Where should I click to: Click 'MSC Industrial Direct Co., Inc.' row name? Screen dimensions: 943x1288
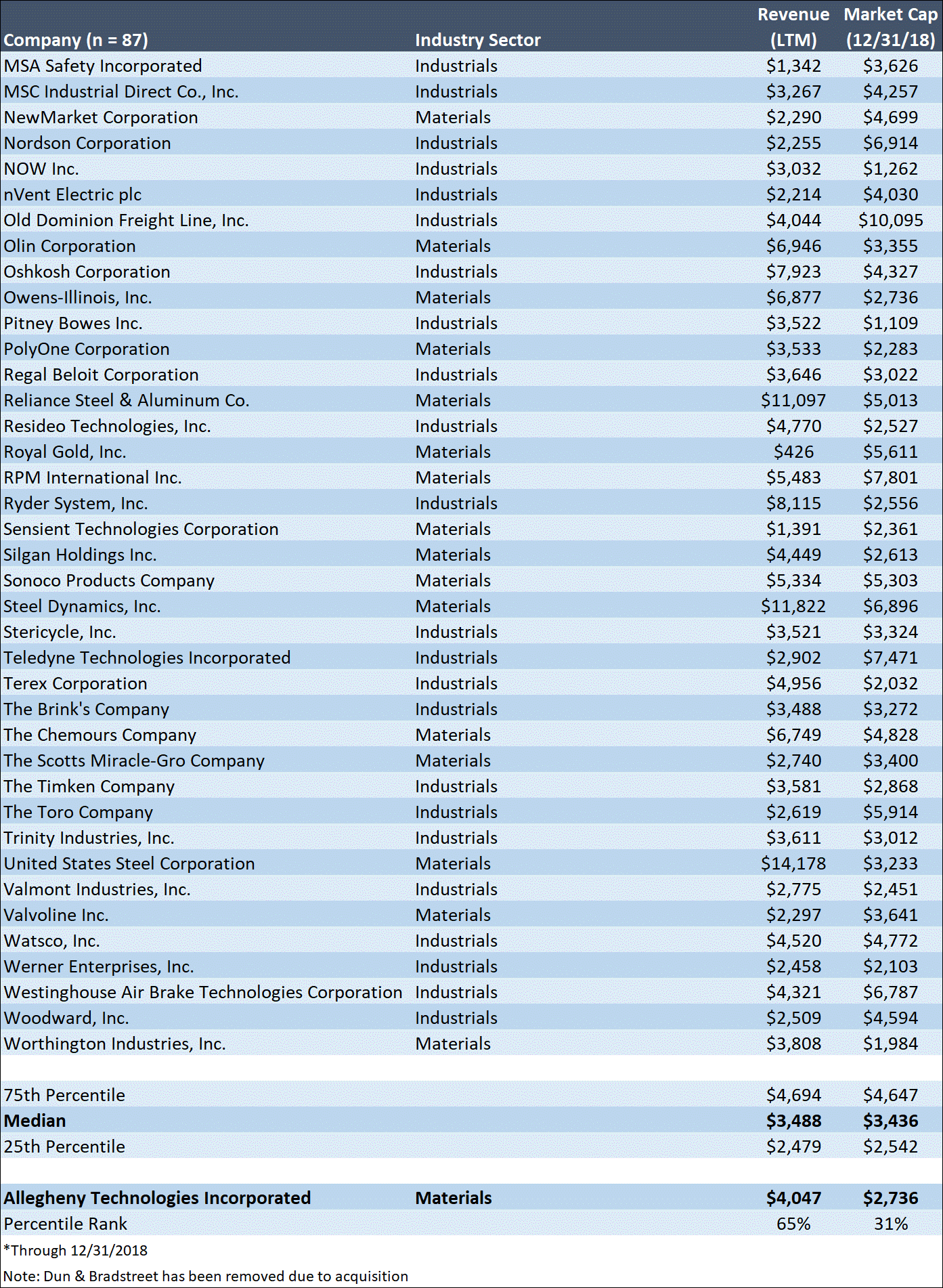121,91
